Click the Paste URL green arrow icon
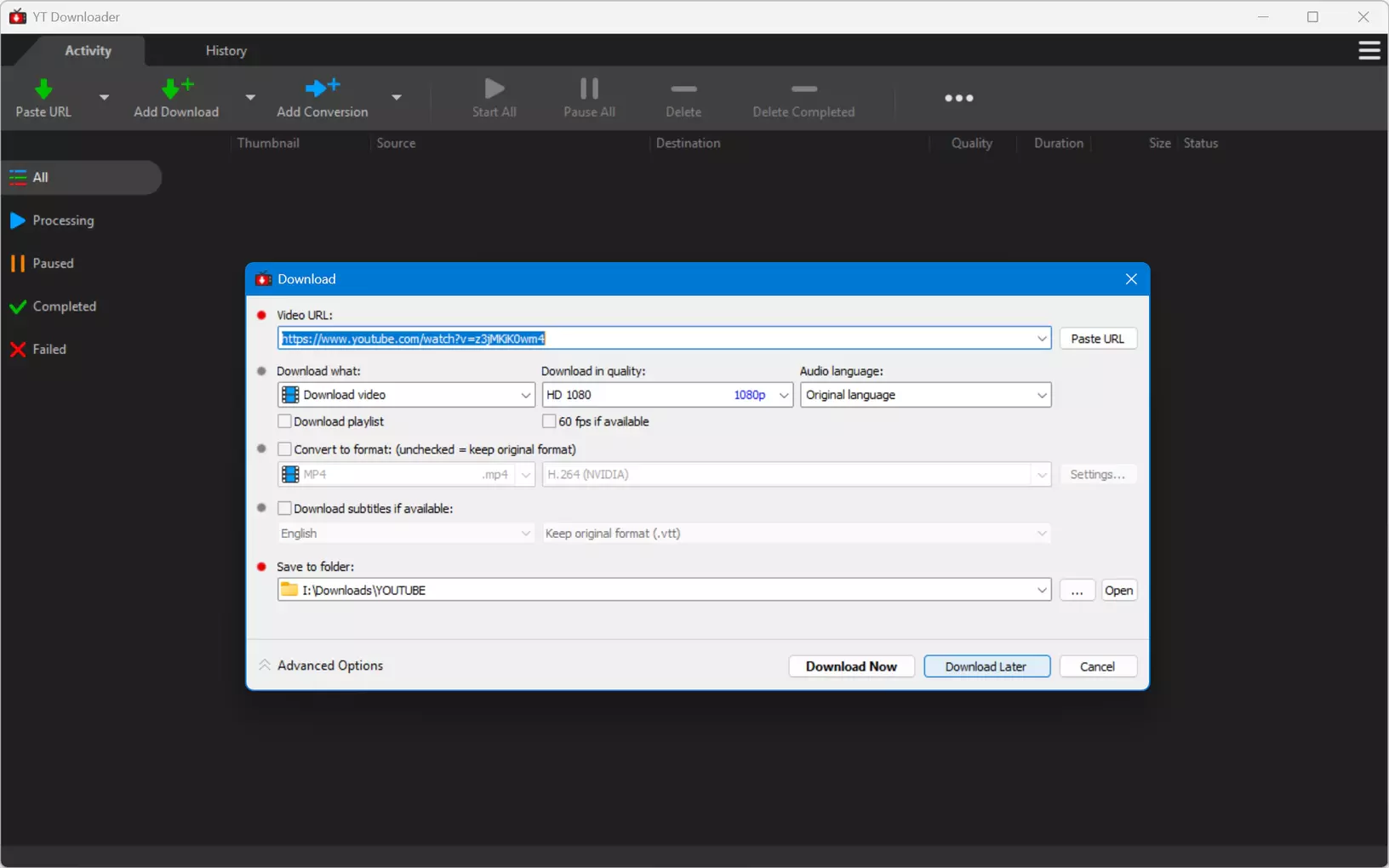Viewport: 1389px width, 868px height. (43, 89)
